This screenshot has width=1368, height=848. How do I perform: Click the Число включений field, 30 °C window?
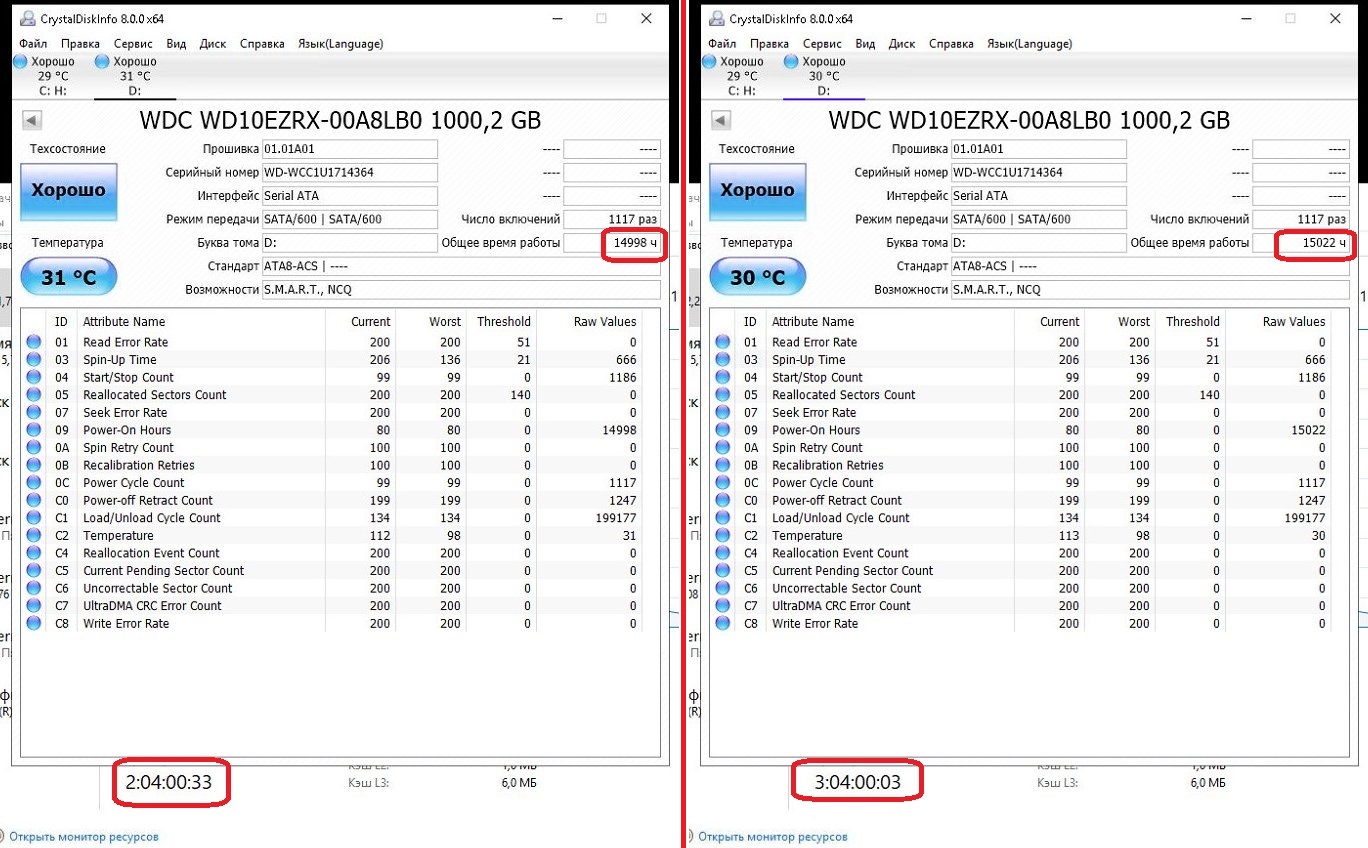[1301, 219]
